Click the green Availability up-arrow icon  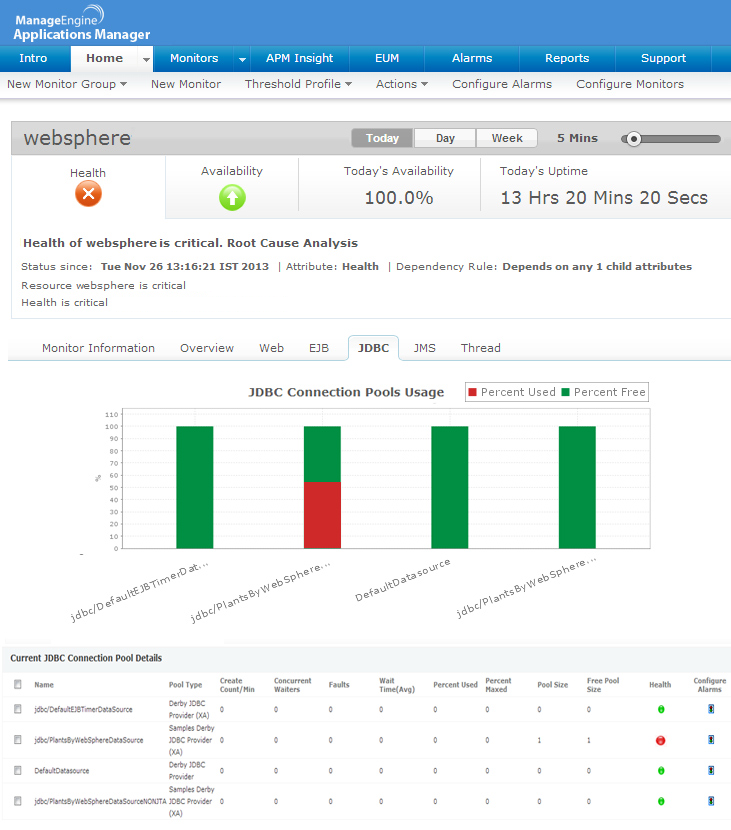click(232, 197)
